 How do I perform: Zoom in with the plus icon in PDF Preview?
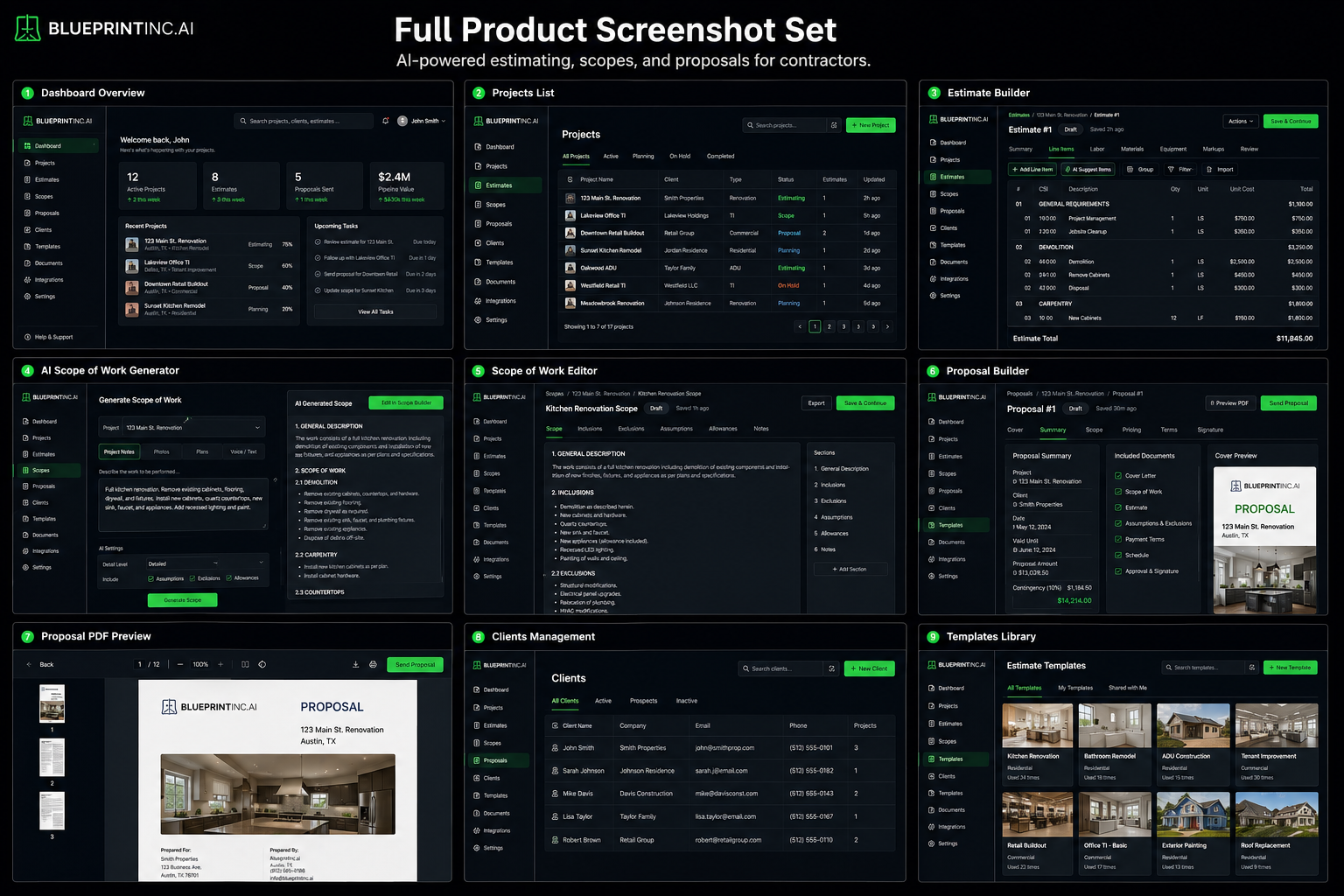pyautogui.click(x=220, y=665)
